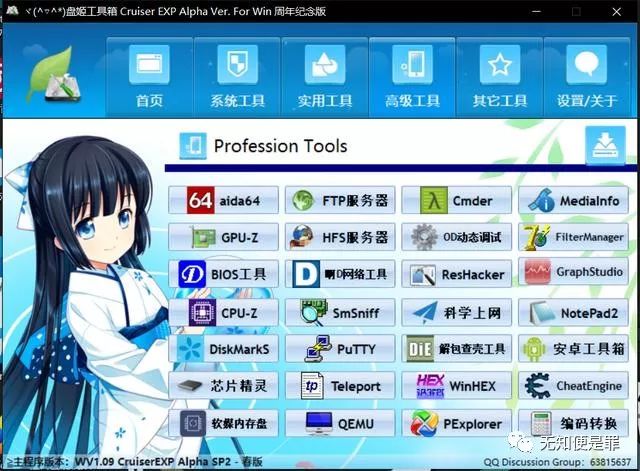Switch to the 系统工具 tab
The image size is (640, 471).
237,77
